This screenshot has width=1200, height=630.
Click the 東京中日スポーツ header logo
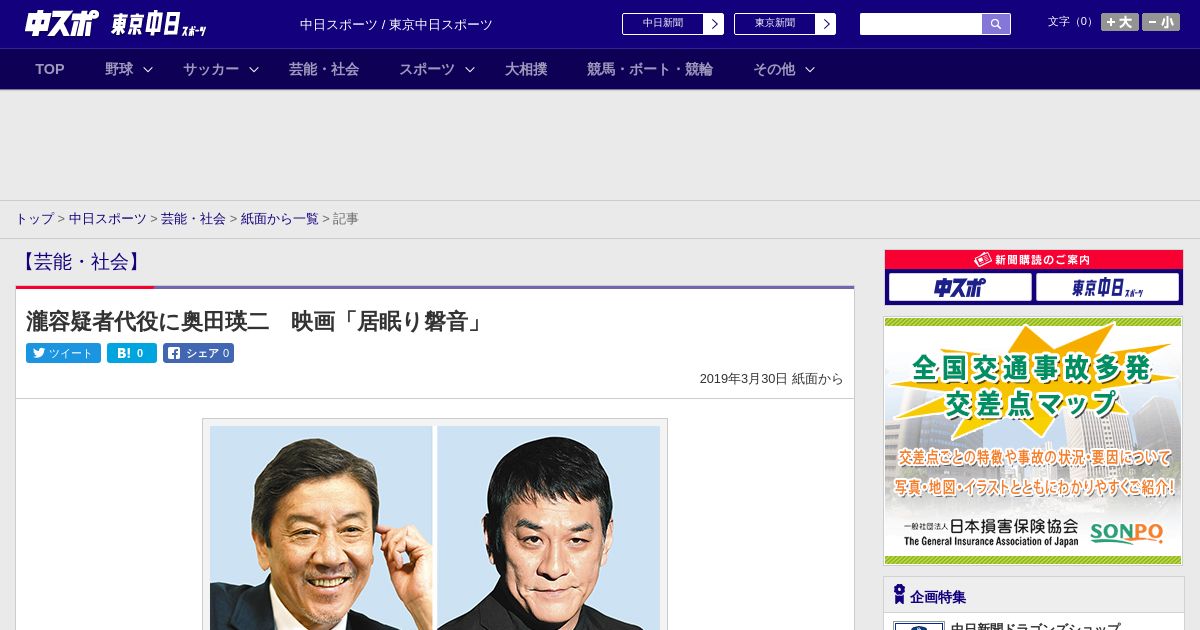[159, 24]
